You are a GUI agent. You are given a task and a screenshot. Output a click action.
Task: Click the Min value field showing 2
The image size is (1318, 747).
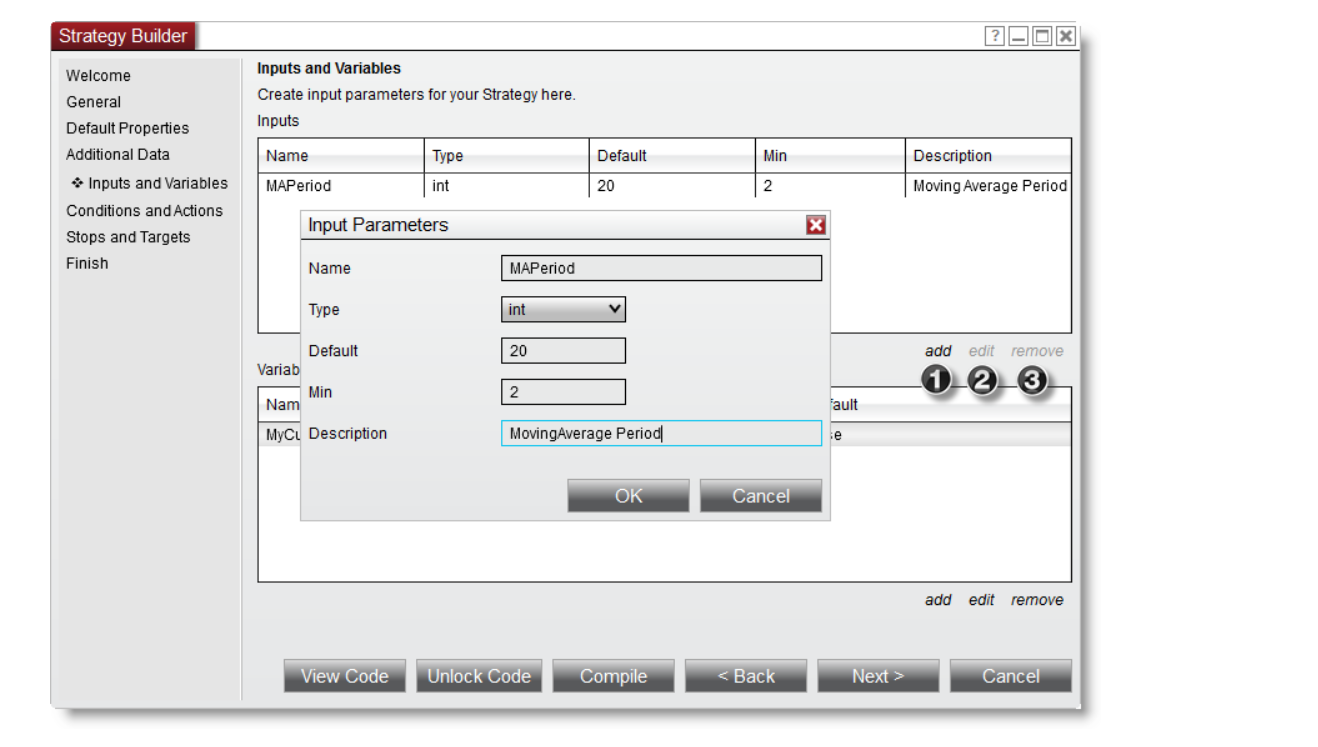(x=563, y=392)
